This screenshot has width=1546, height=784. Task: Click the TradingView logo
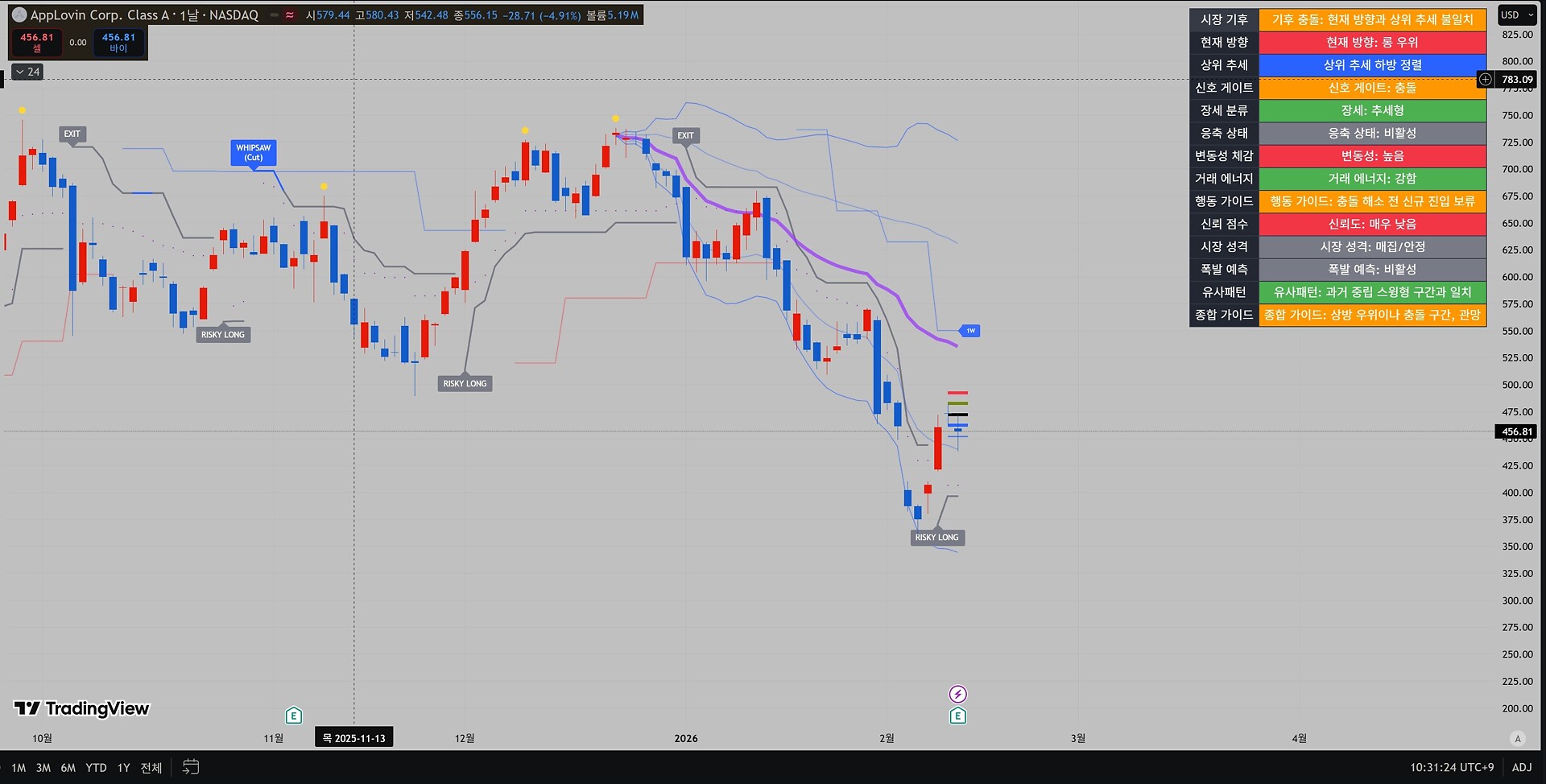tap(82, 708)
